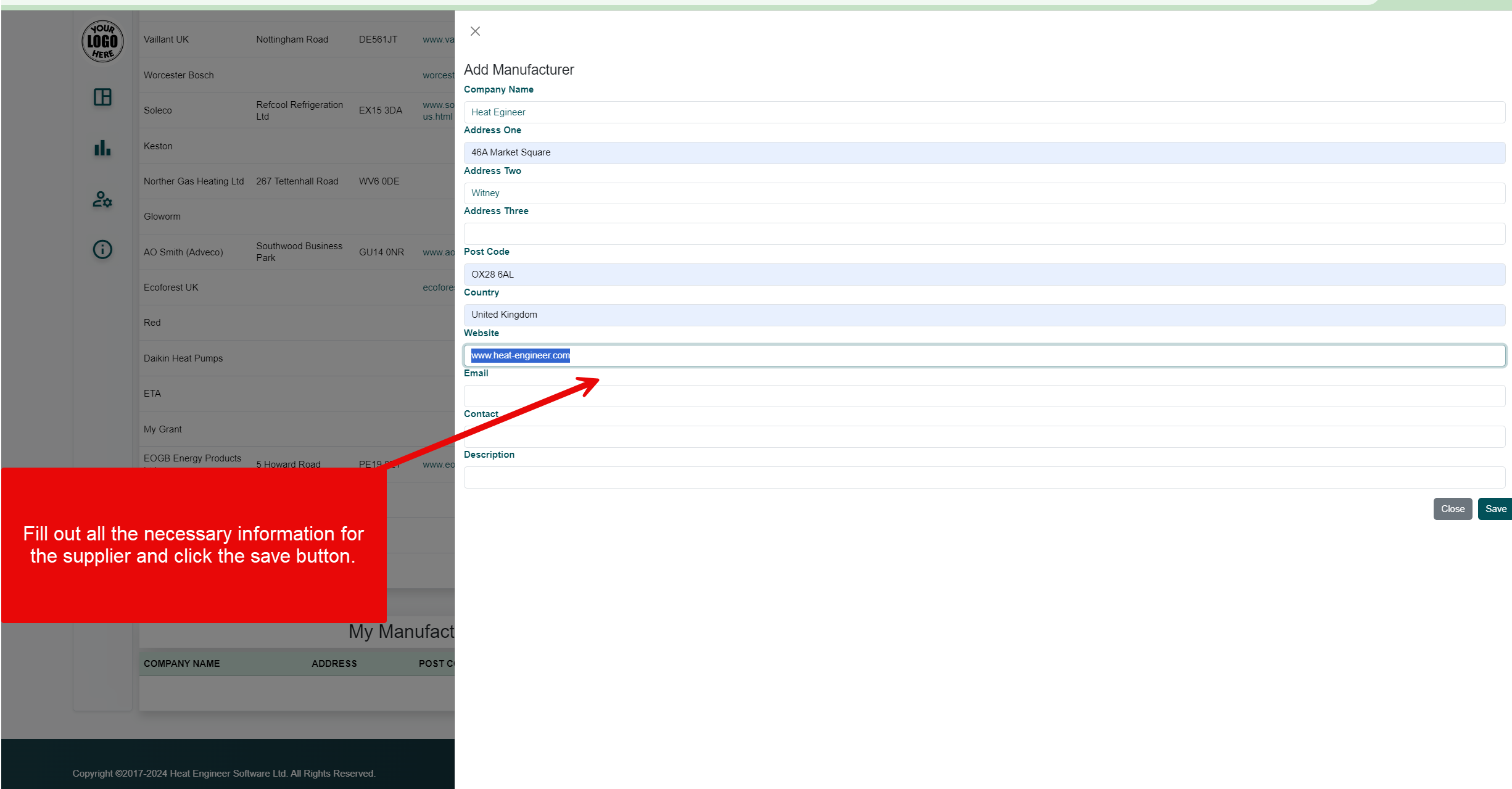This screenshot has width=1512, height=789.
Task: Click the Close button in the modal
Action: click(x=1453, y=508)
